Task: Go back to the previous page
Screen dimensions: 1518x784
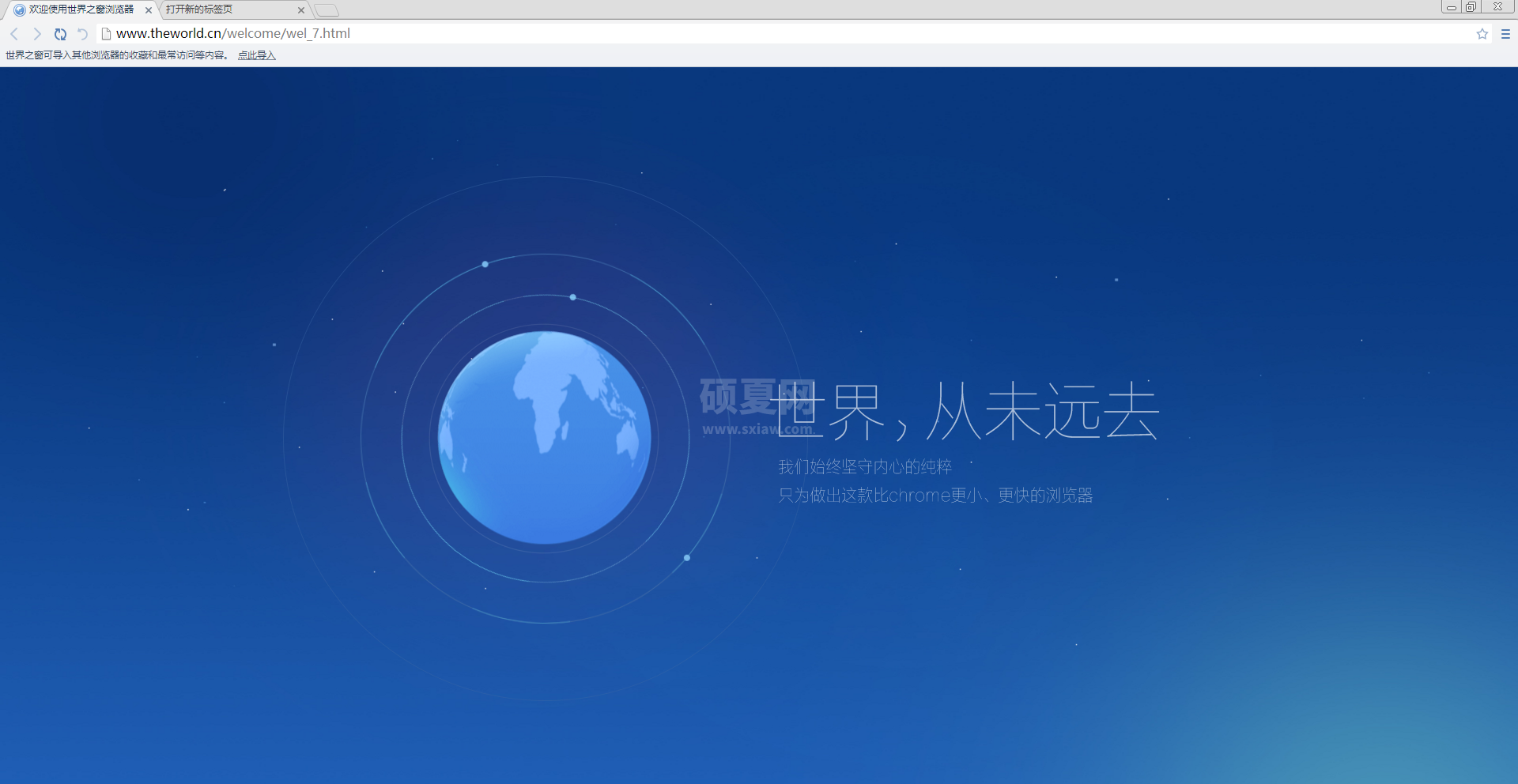Action: coord(14,34)
